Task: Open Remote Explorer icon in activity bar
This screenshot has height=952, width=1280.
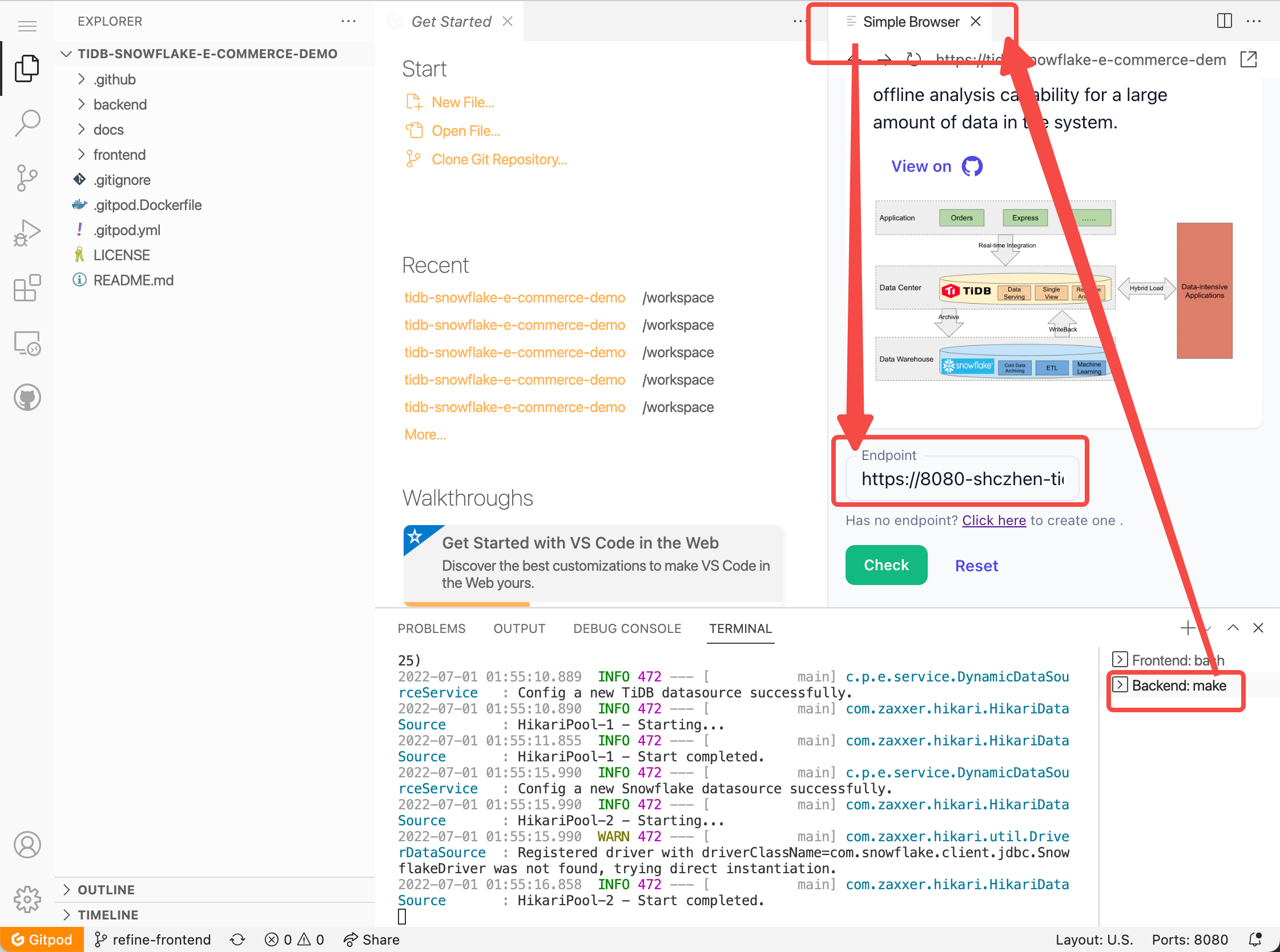Action: tap(27, 343)
